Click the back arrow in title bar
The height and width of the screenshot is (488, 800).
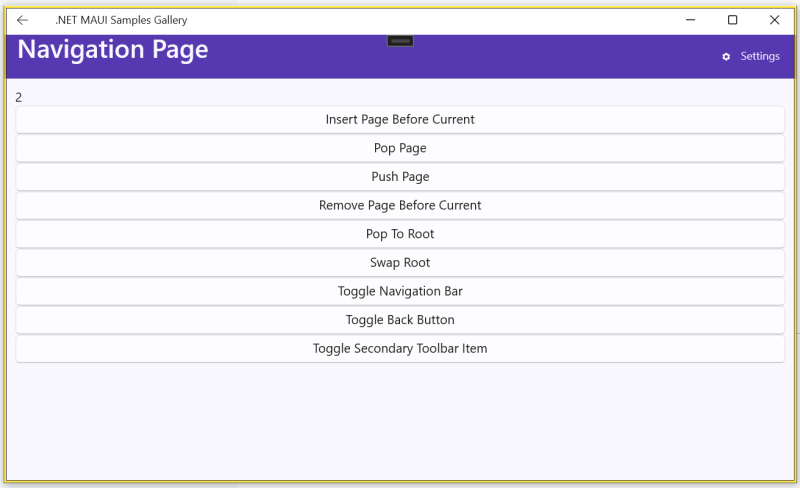(x=22, y=20)
